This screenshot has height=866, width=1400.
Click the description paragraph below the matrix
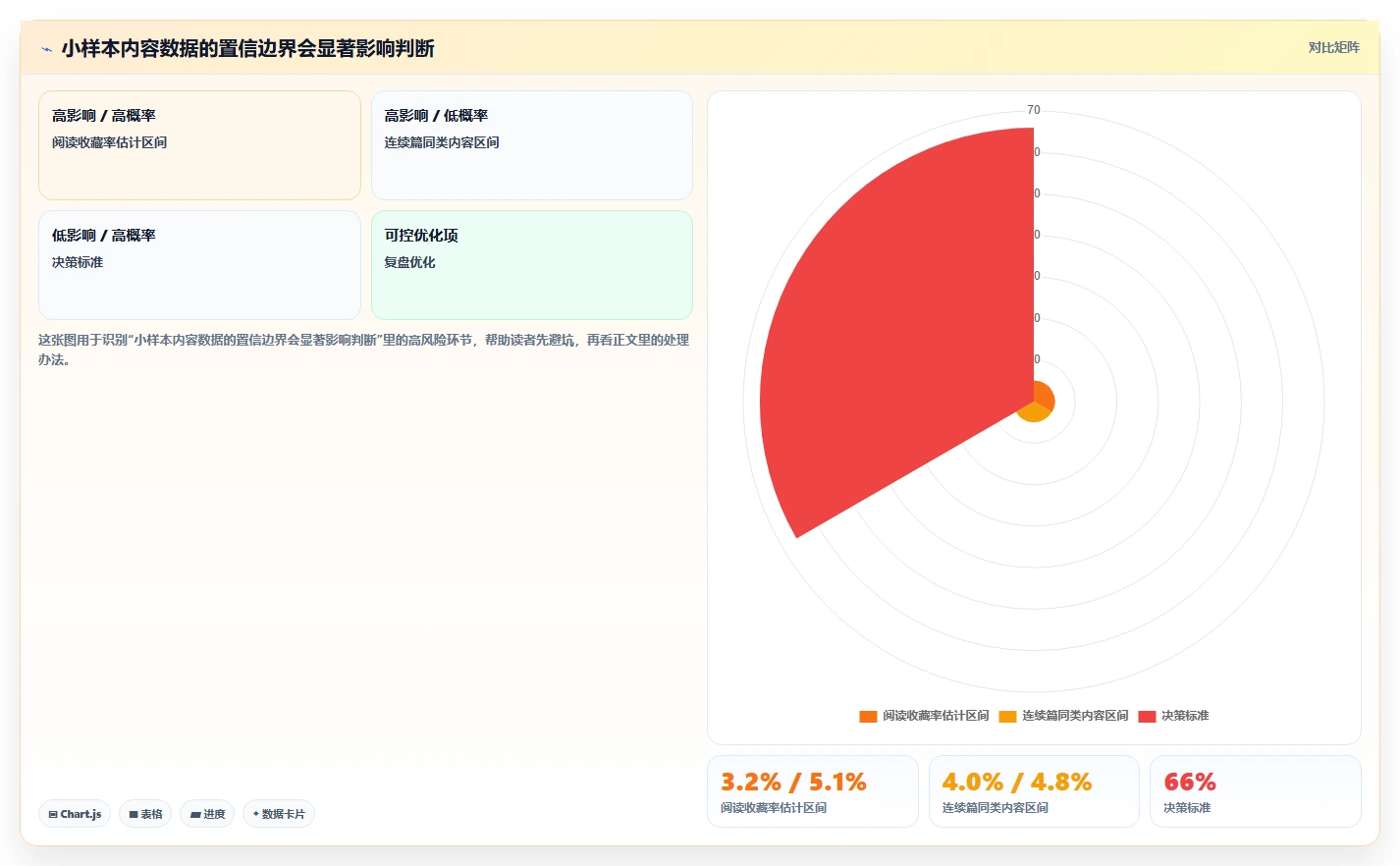(364, 350)
